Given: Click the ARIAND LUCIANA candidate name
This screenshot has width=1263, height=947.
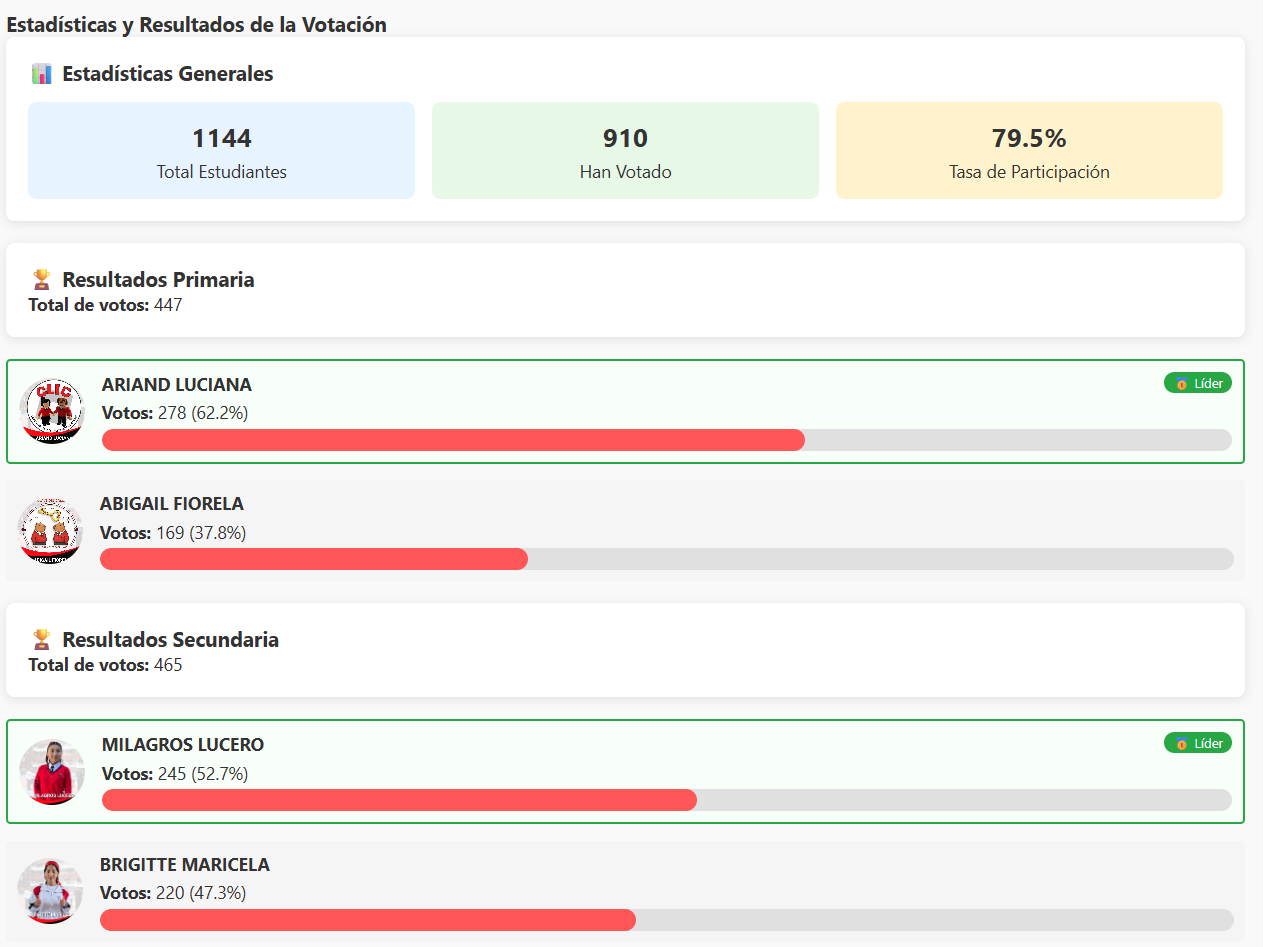Looking at the screenshot, I should [177, 385].
